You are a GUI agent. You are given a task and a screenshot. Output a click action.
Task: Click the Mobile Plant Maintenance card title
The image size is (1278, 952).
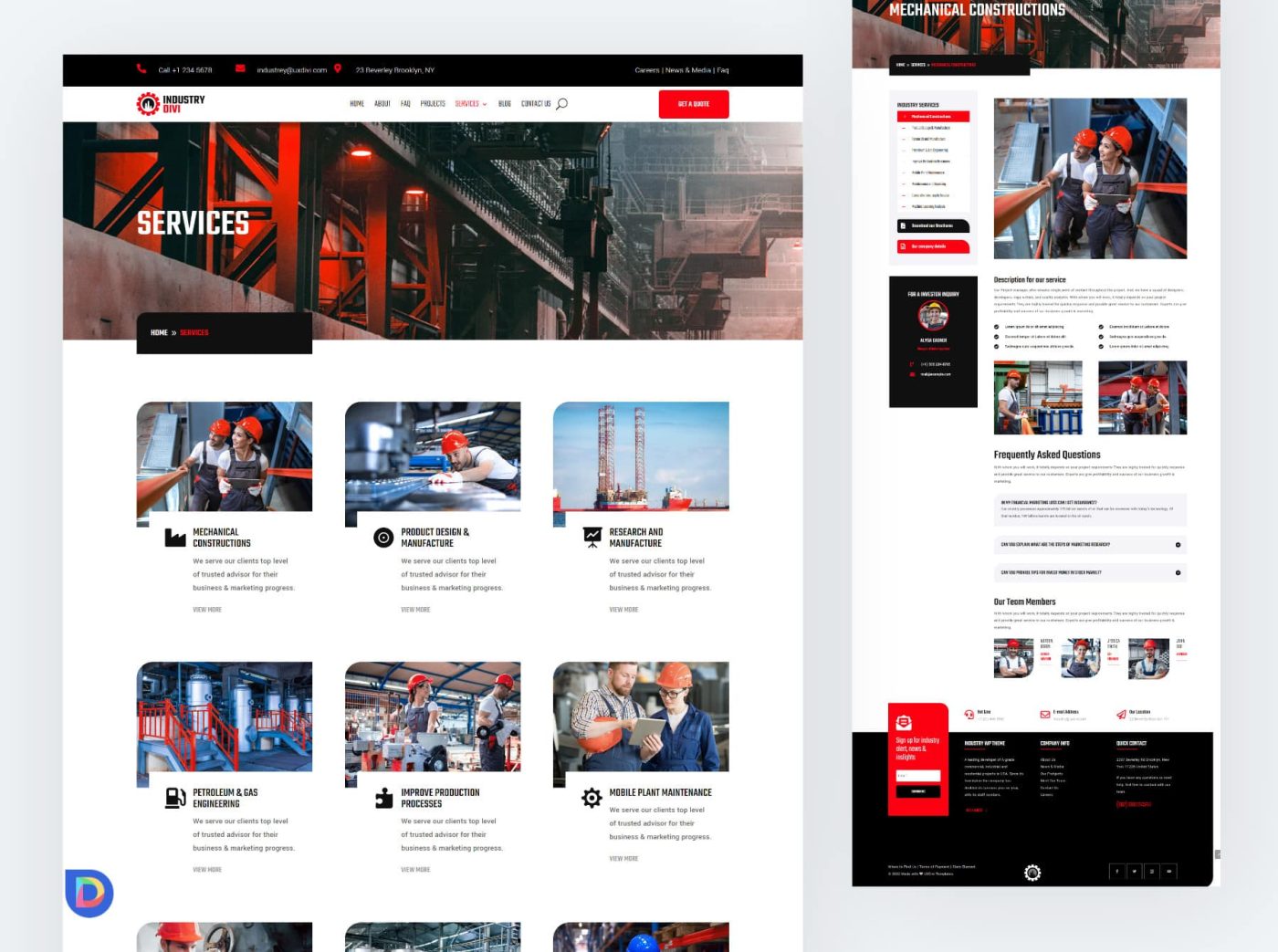(x=660, y=792)
